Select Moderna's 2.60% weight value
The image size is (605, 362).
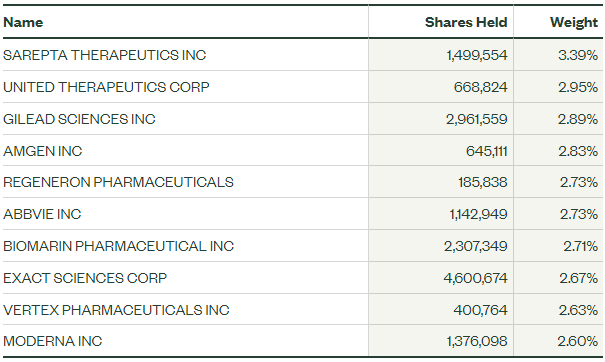577,341
